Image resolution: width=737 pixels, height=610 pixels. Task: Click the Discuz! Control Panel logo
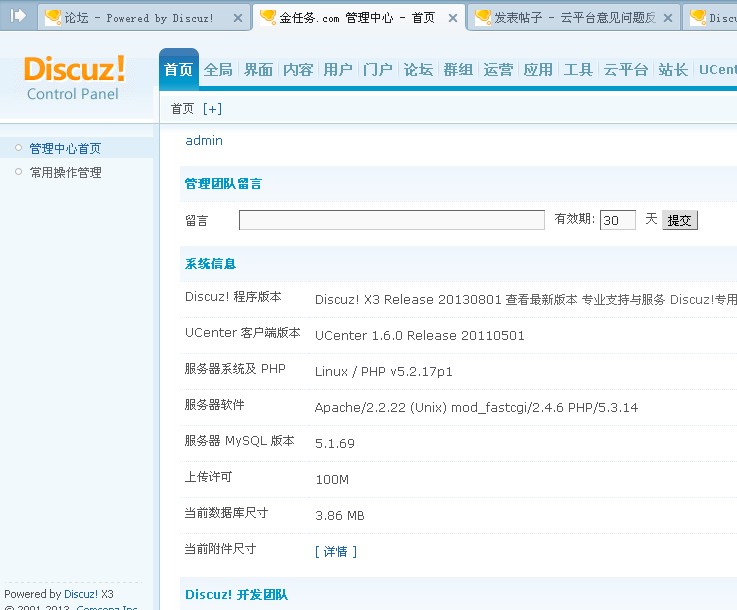(x=74, y=78)
